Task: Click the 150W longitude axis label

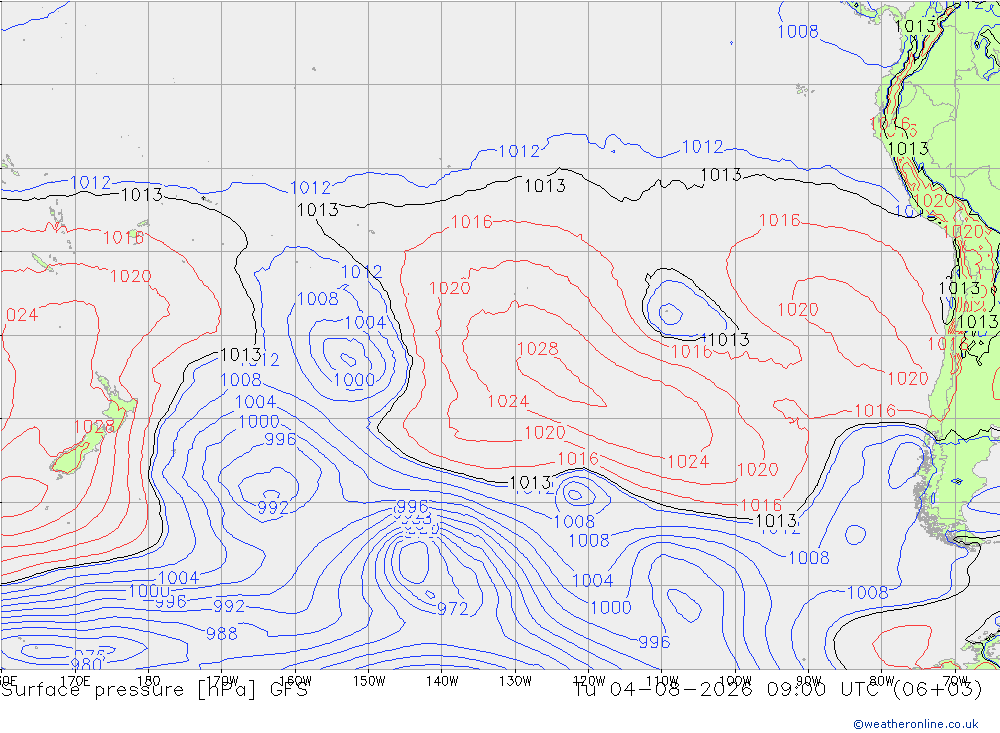Action: click(x=369, y=681)
